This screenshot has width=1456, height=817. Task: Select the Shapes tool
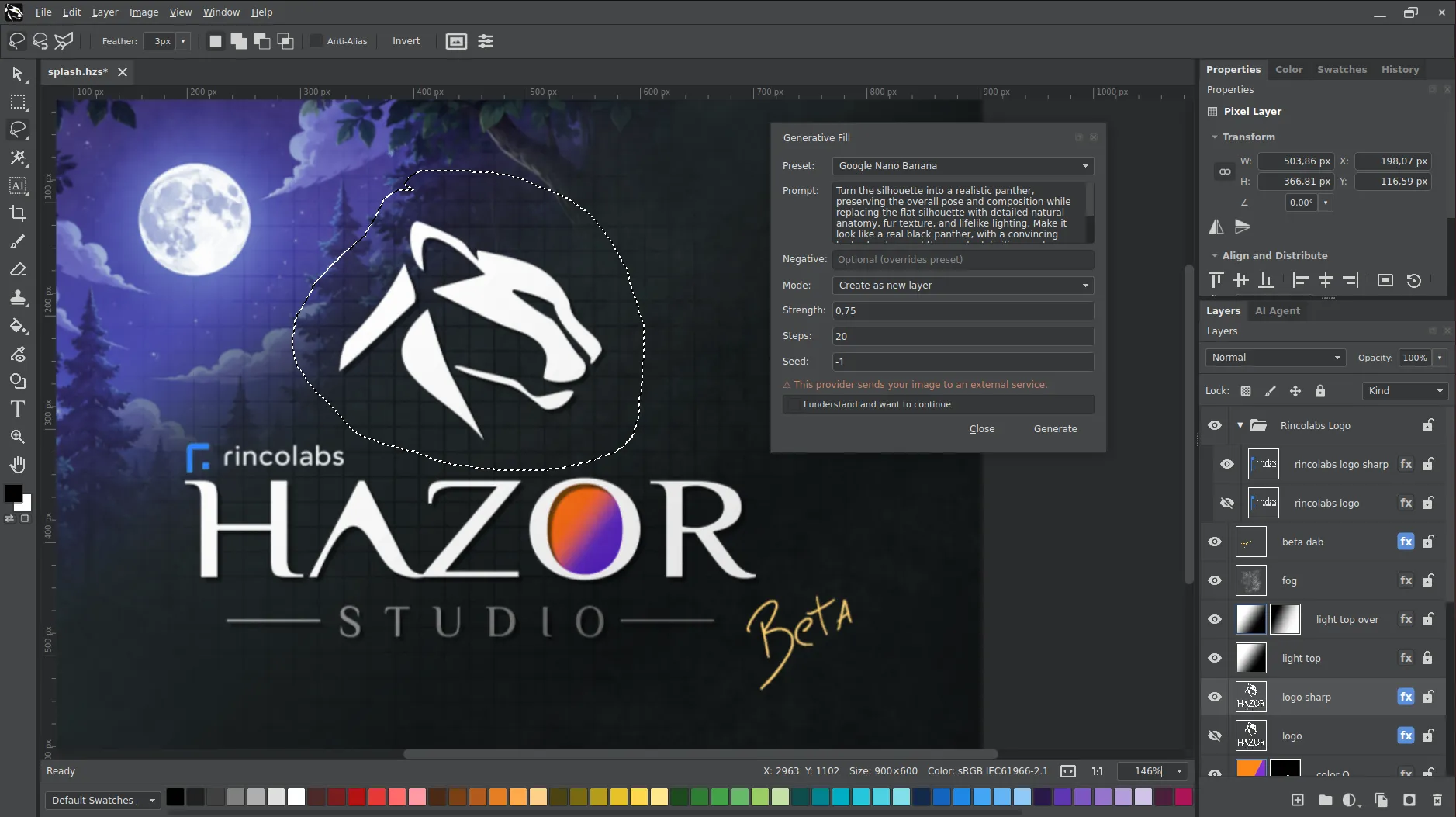tap(18, 381)
